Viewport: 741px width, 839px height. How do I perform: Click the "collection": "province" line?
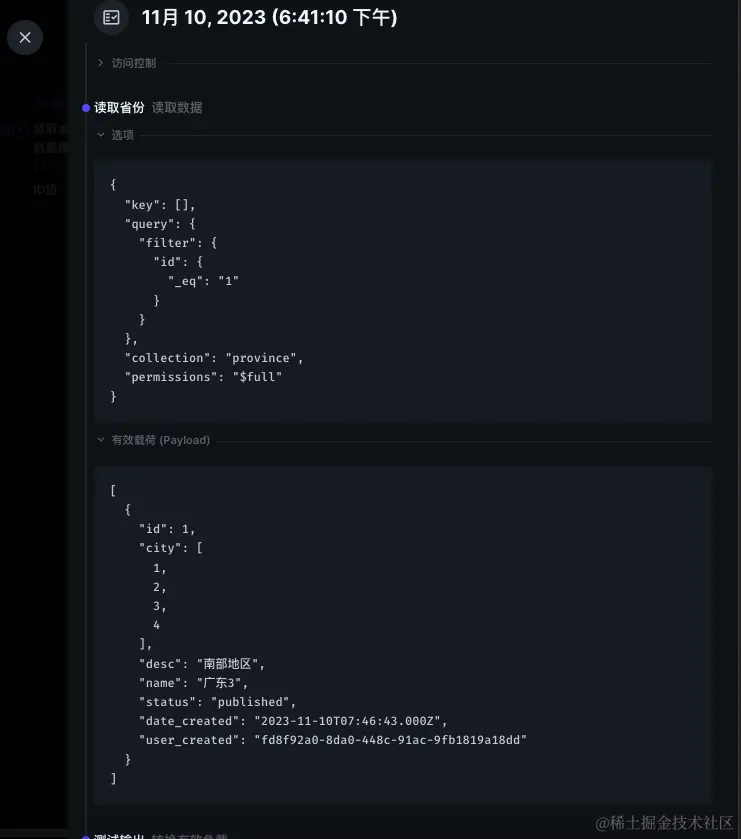pyautogui.click(x=213, y=358)
